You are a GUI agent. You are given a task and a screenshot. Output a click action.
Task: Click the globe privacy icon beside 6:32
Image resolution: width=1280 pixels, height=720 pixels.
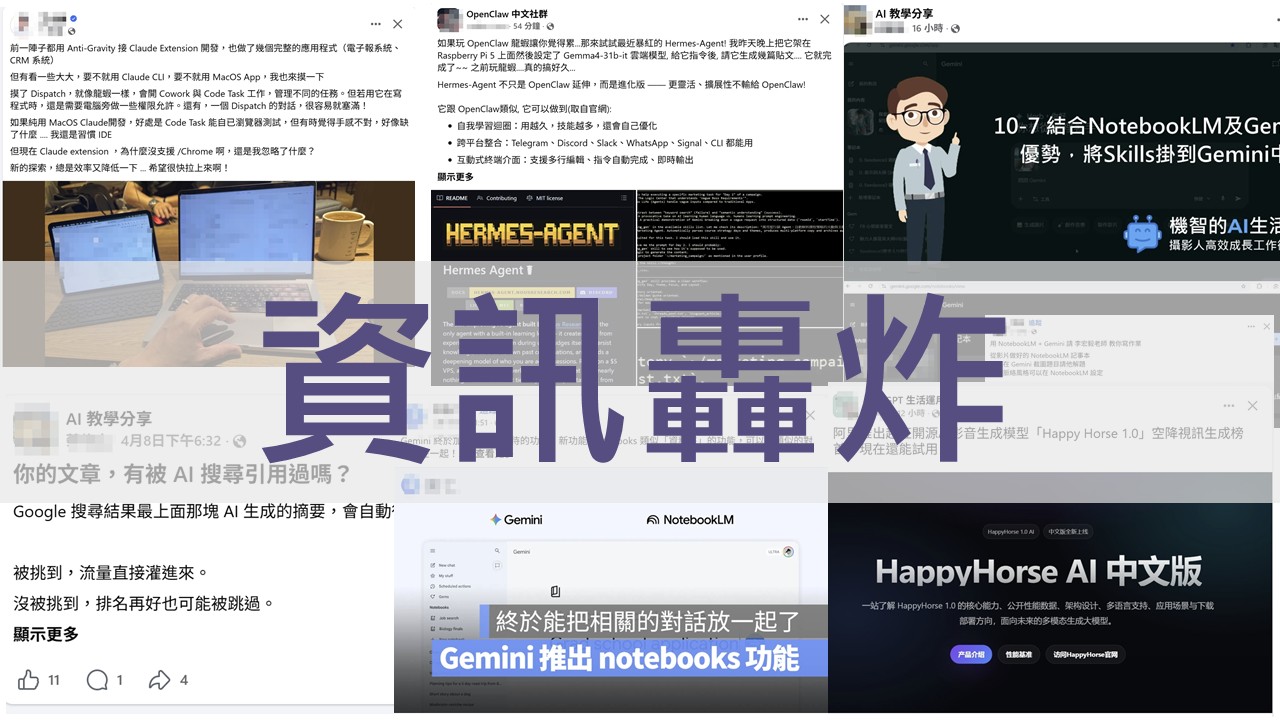pos(239,441)
